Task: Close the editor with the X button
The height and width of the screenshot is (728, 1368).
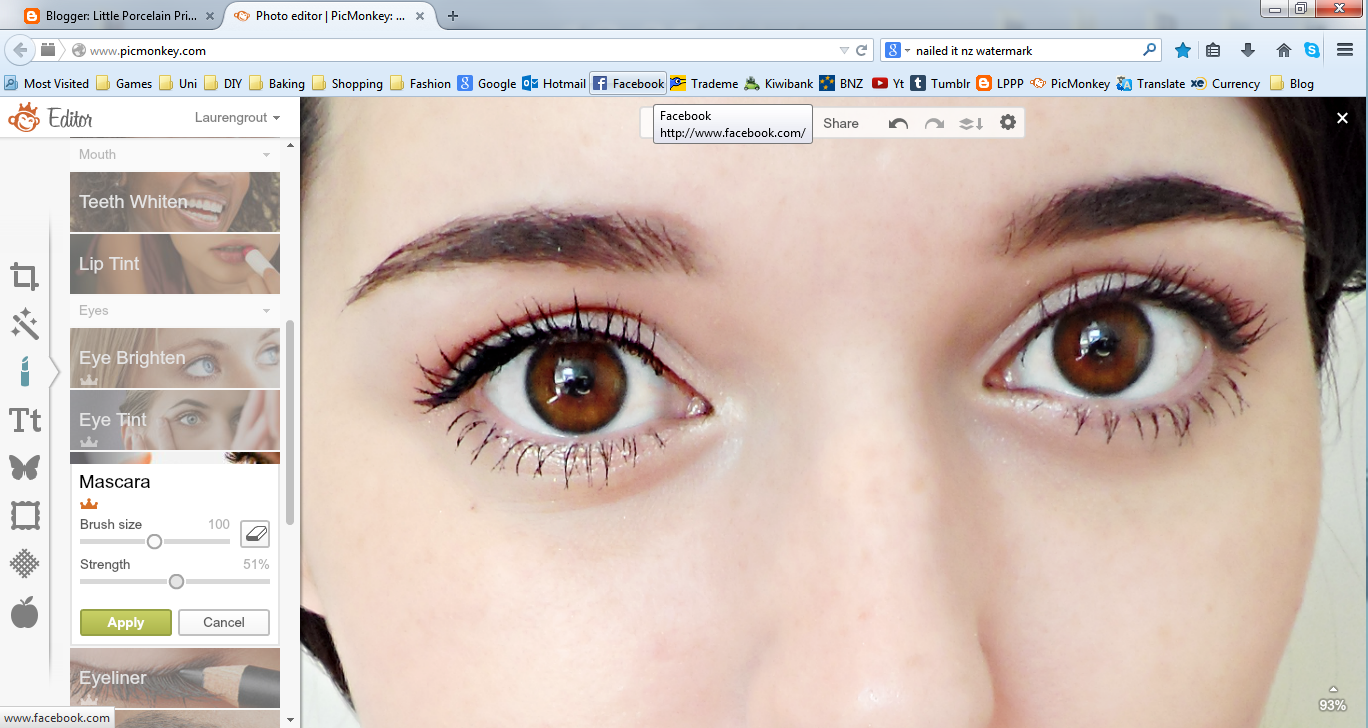Action: [x=1342, y=118]
